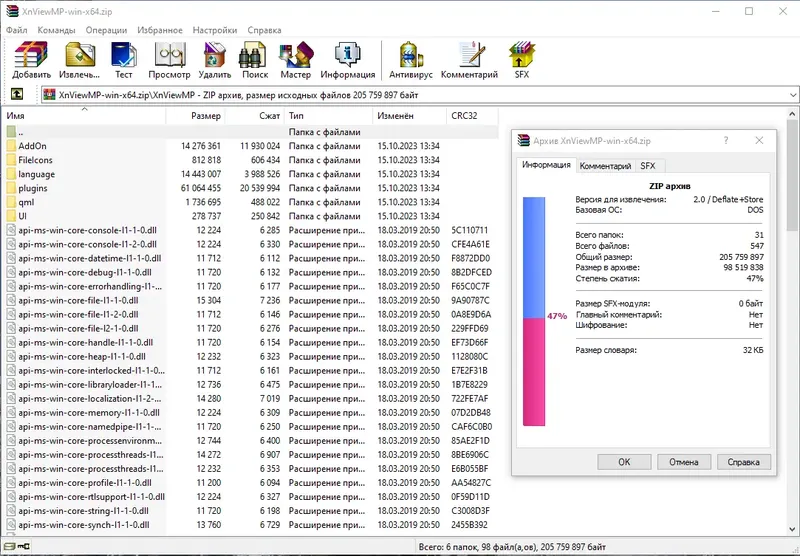Select the language folder row

[250, 174]
